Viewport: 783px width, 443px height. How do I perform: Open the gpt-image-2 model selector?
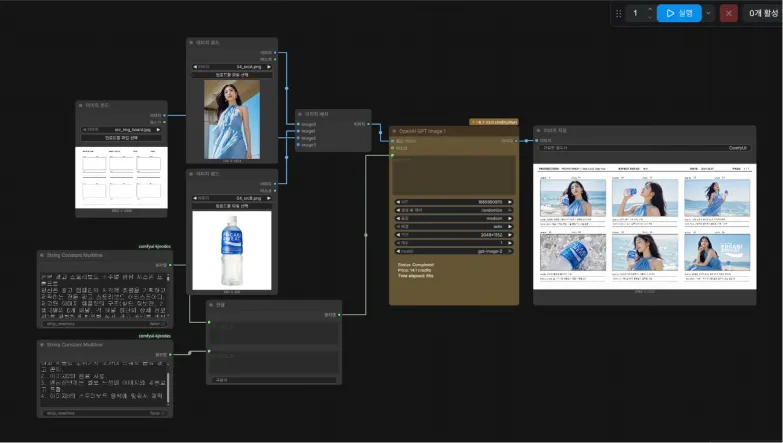[x=454, y=251]
